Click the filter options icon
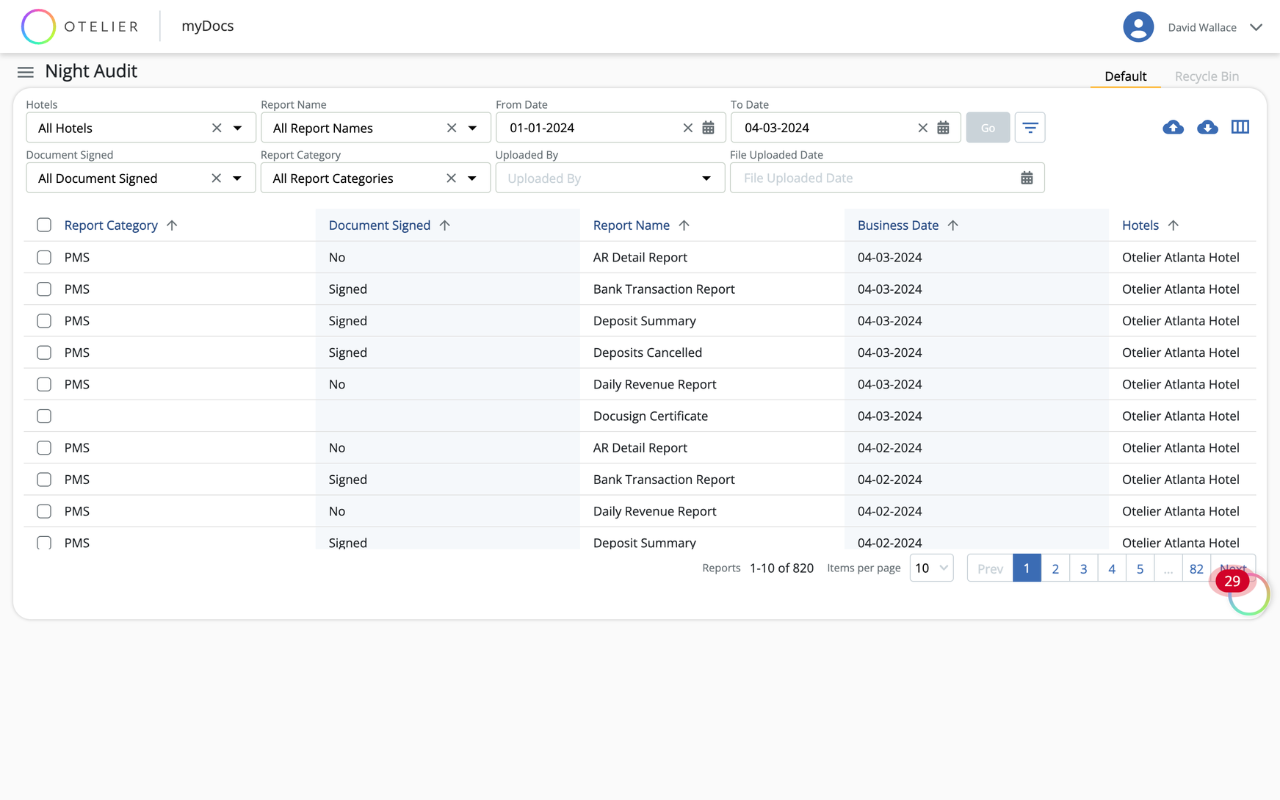 1029,128
